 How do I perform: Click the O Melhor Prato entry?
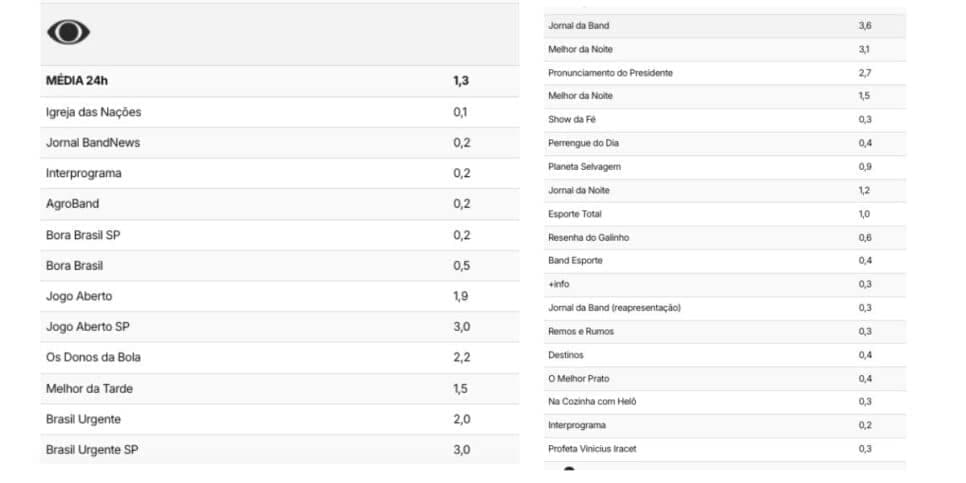click(725, 378)
